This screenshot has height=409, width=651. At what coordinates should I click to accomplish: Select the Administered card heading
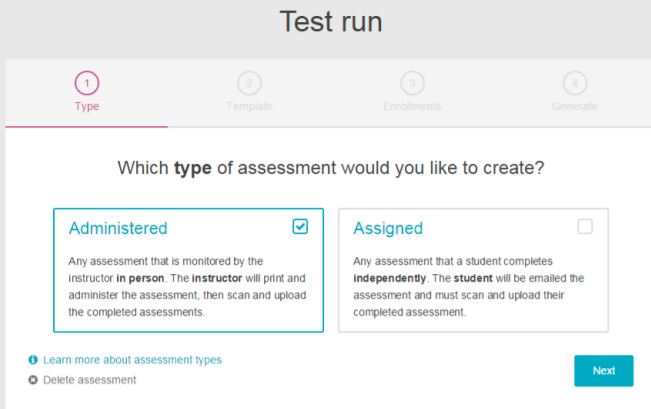pyautogui.click(x=118, y=228)
